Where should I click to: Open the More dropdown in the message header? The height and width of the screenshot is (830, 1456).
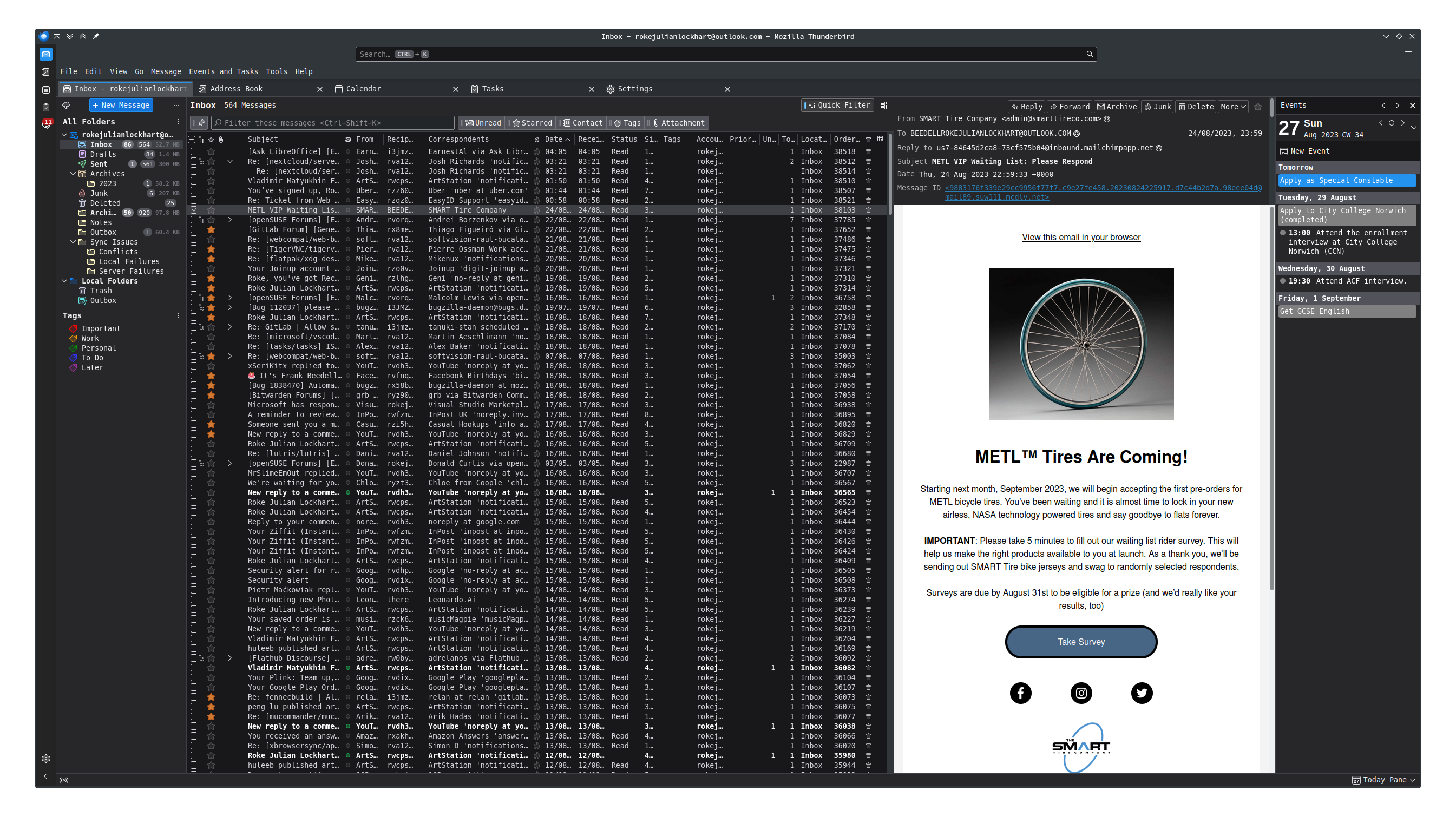point(1232,107)
